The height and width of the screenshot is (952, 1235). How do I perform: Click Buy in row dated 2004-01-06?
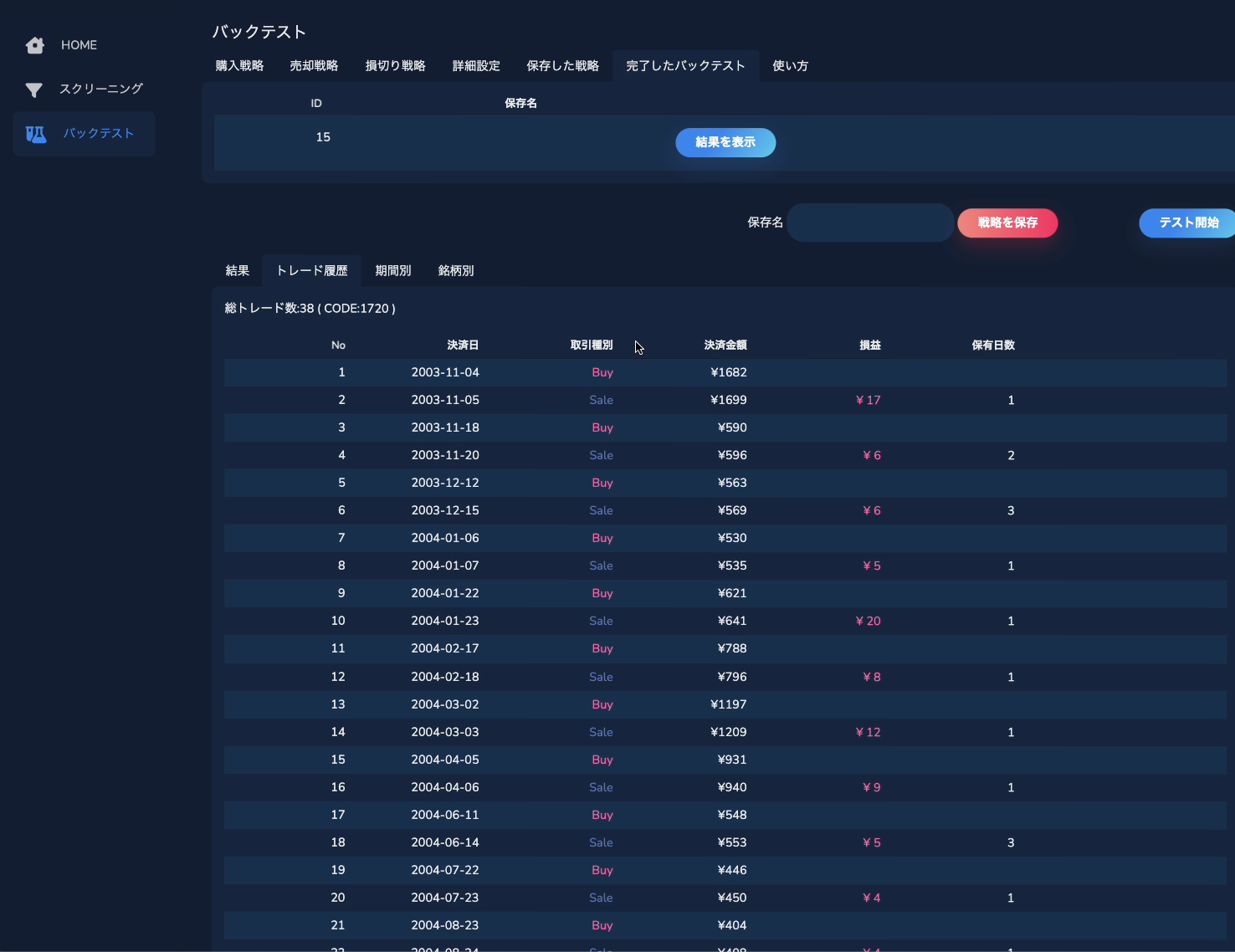[602, 538]
